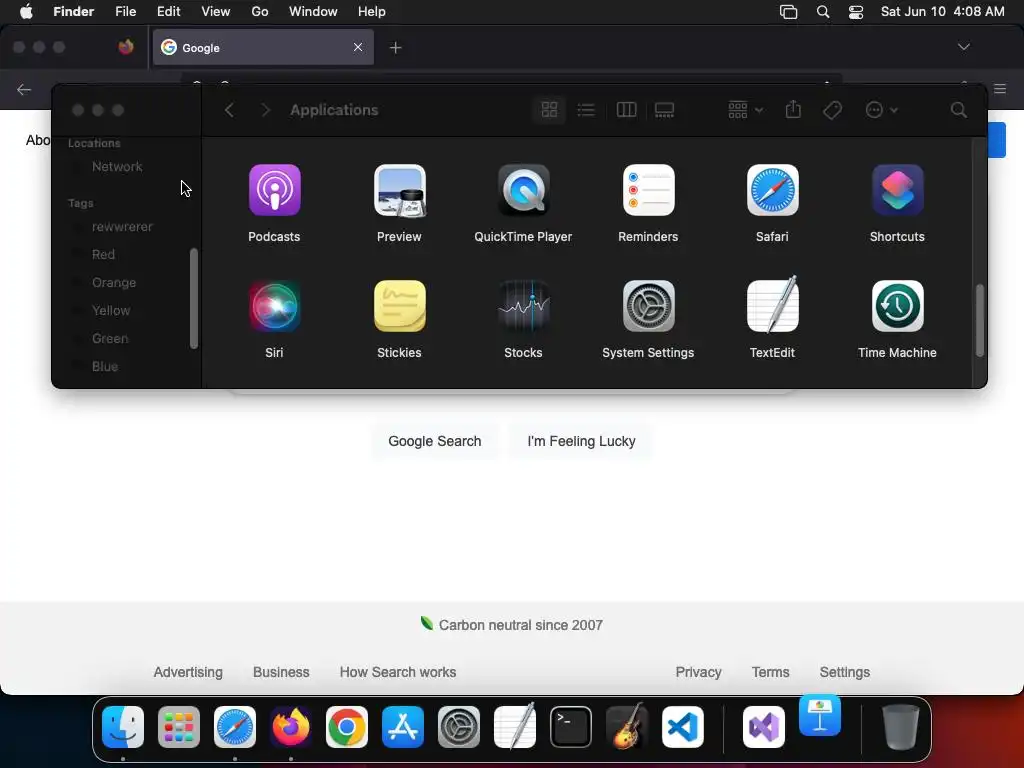The width and height of the screenshot is (1024, 768).
Task: Open Google Chrome from the Dock
Action: [x=347, y=727]
